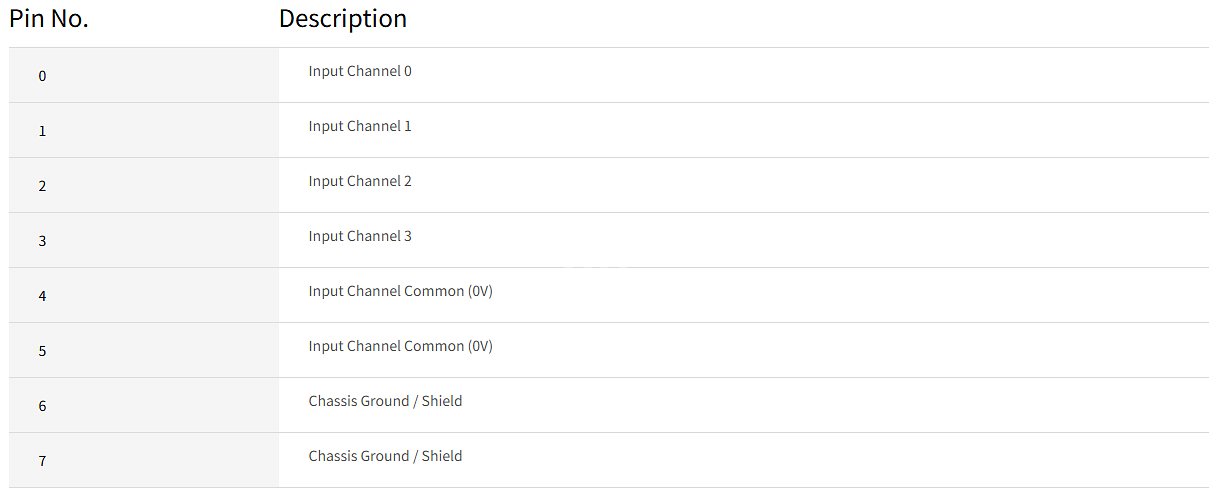This screenshot has width=1217, height=494.
Task: Select the pin number 0 cell
Action: [144, 75]
